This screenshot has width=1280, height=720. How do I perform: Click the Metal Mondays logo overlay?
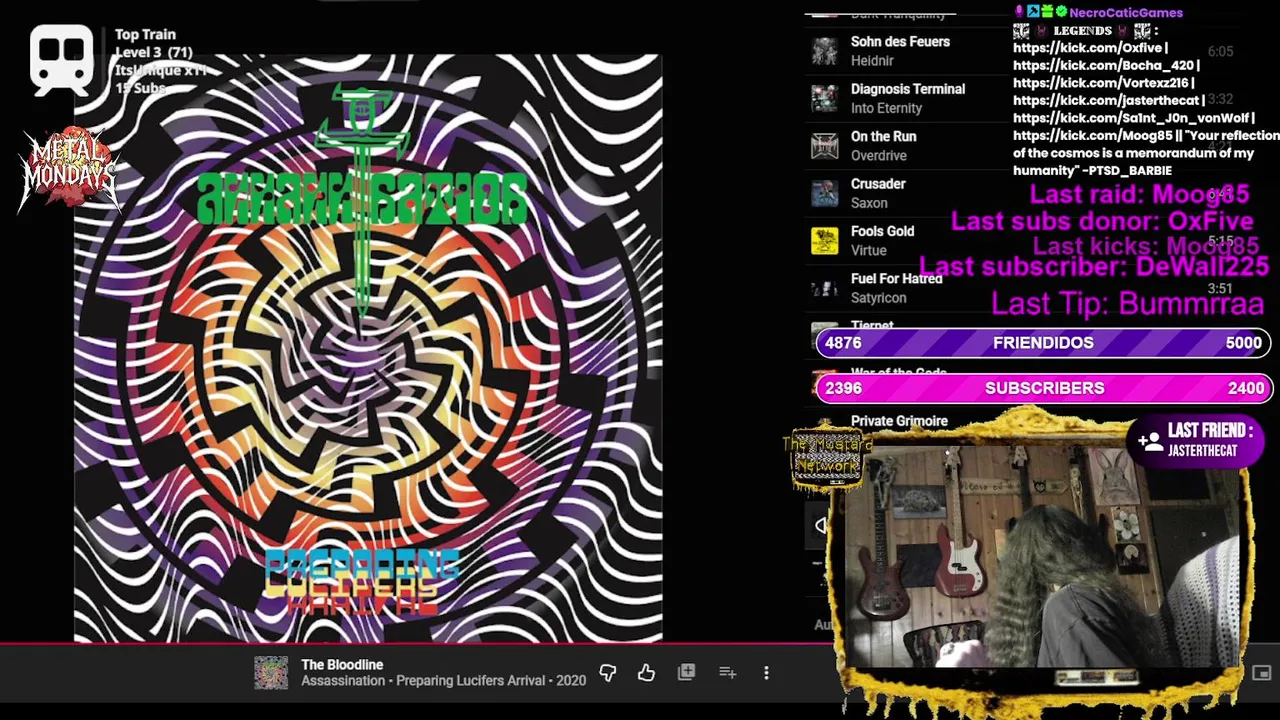[x=69, y=169]
